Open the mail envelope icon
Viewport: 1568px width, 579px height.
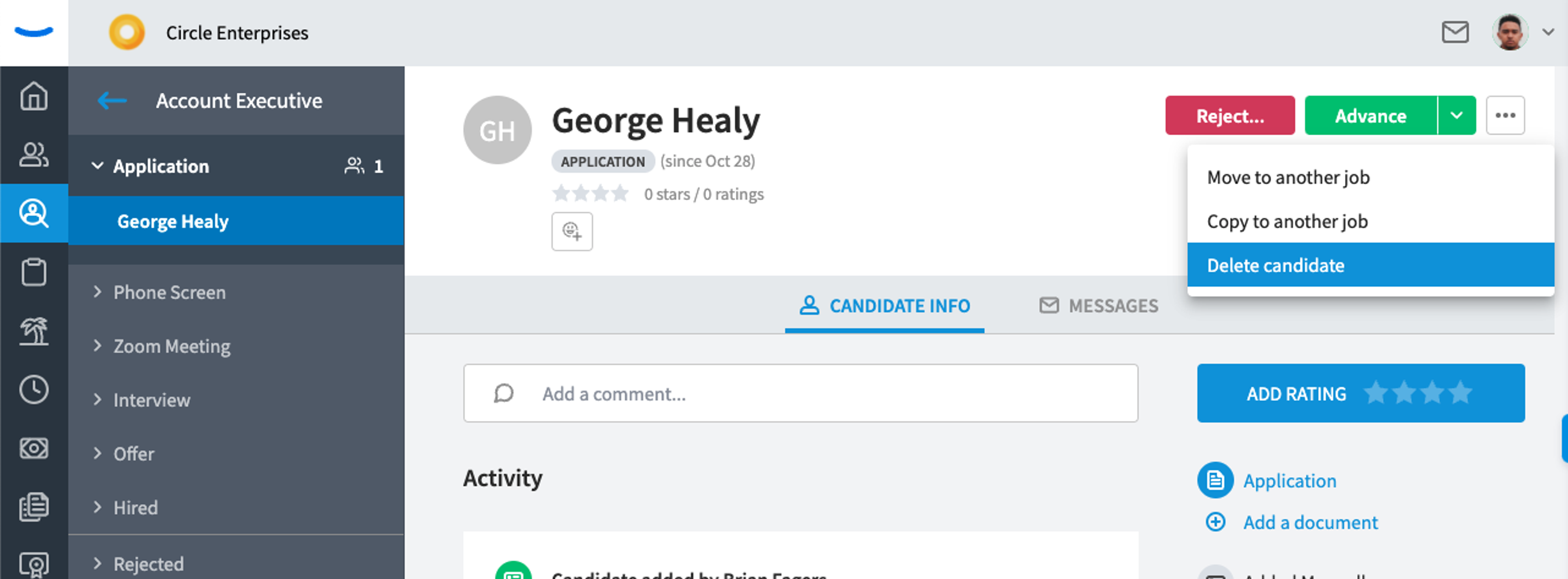[1455, 32]
